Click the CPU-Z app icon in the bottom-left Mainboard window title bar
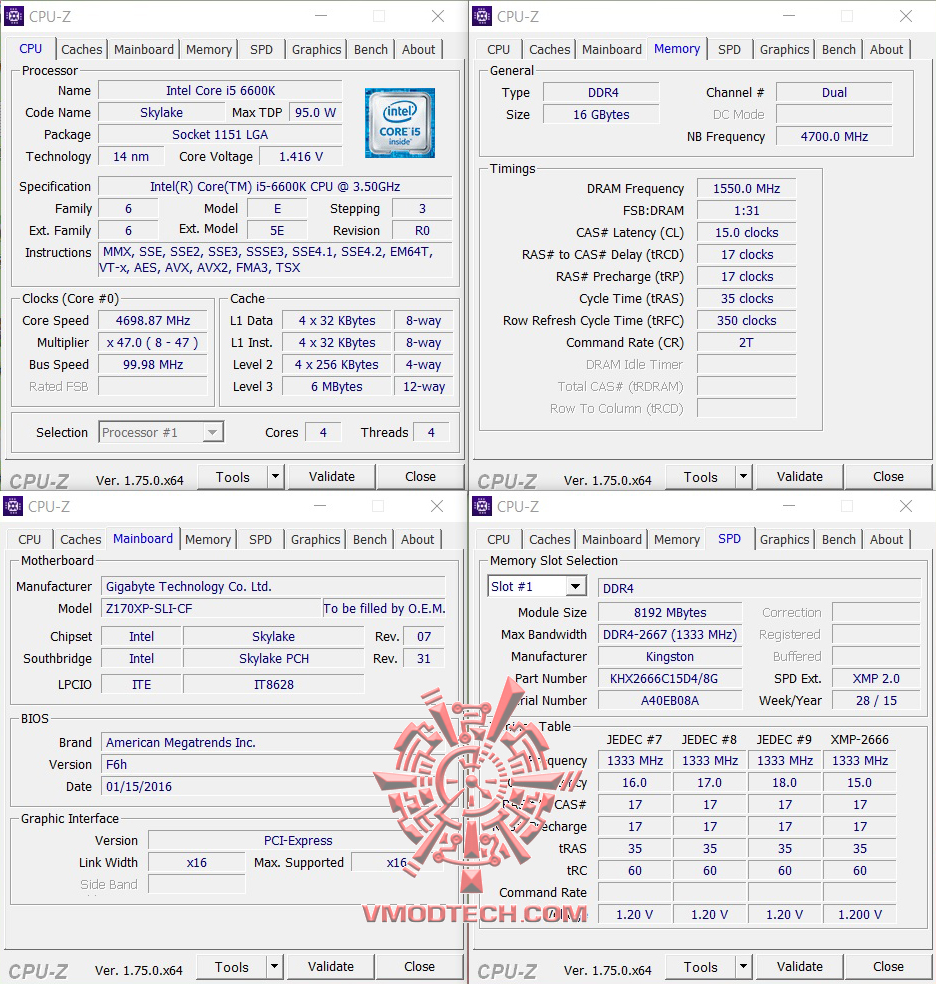936x984 pixels. coord(13,506)
